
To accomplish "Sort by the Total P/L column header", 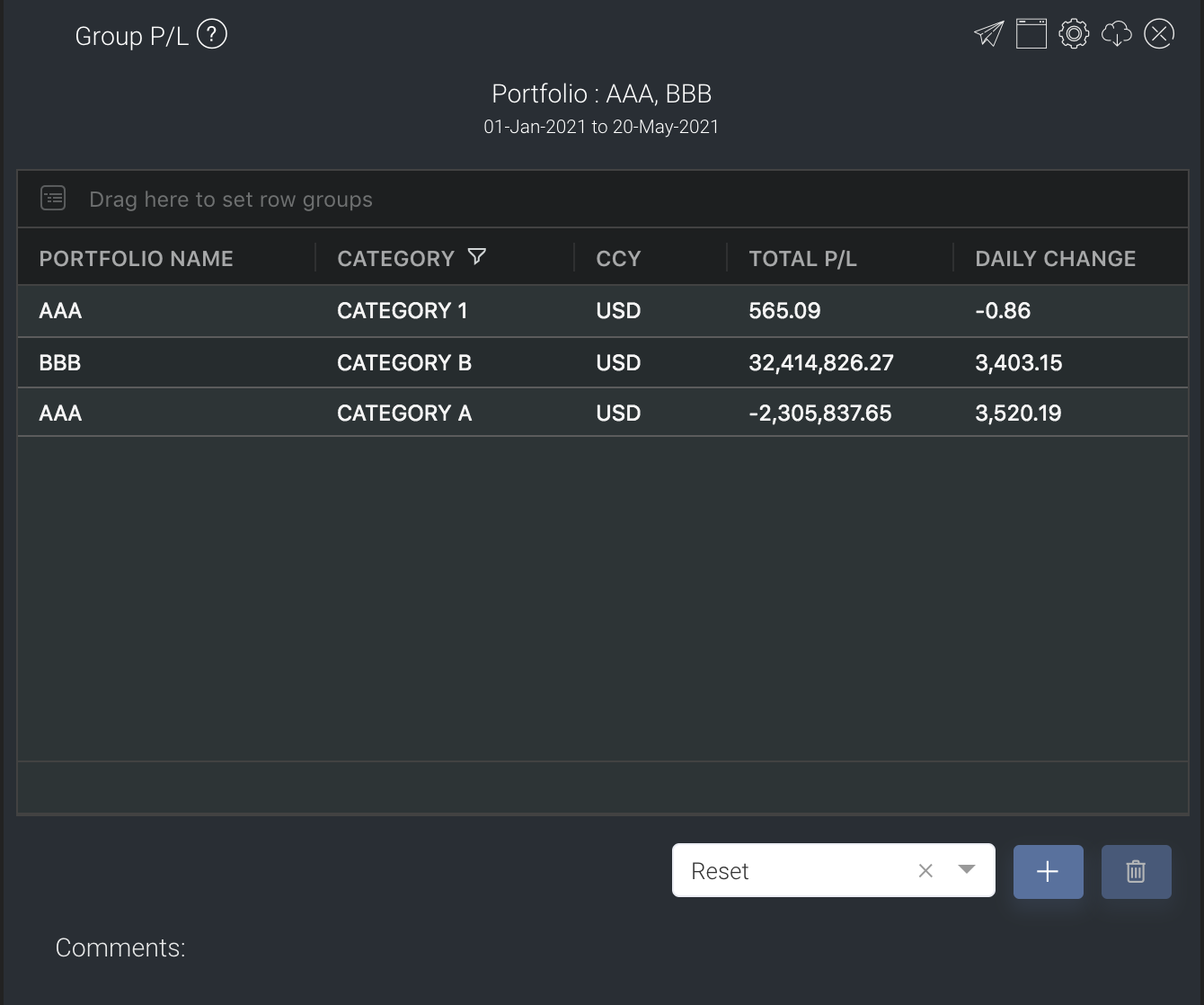I will [x=803, y=259].
